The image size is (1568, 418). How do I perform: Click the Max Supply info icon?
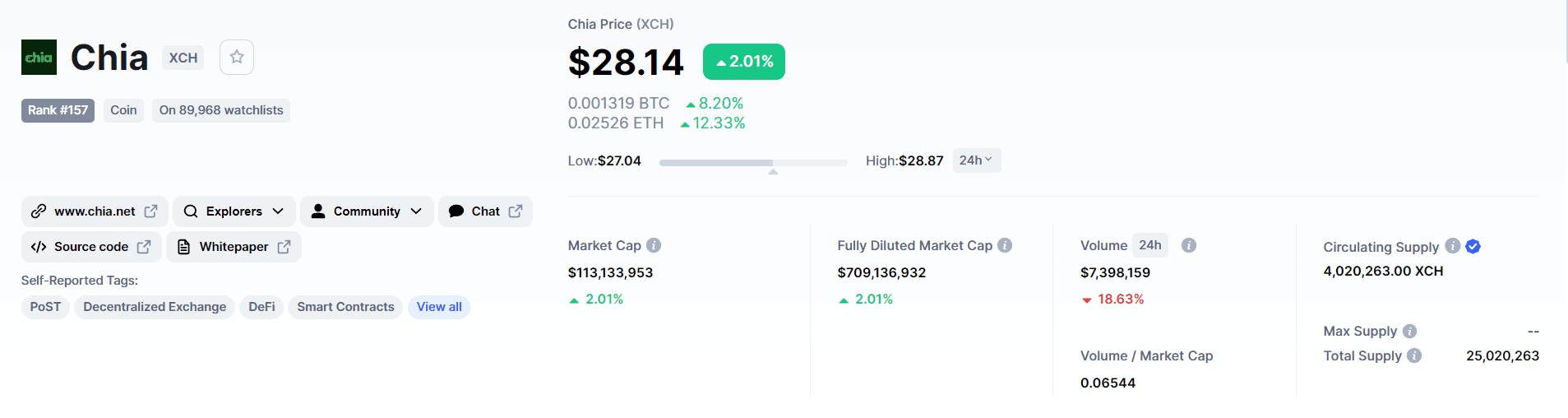1409,331
